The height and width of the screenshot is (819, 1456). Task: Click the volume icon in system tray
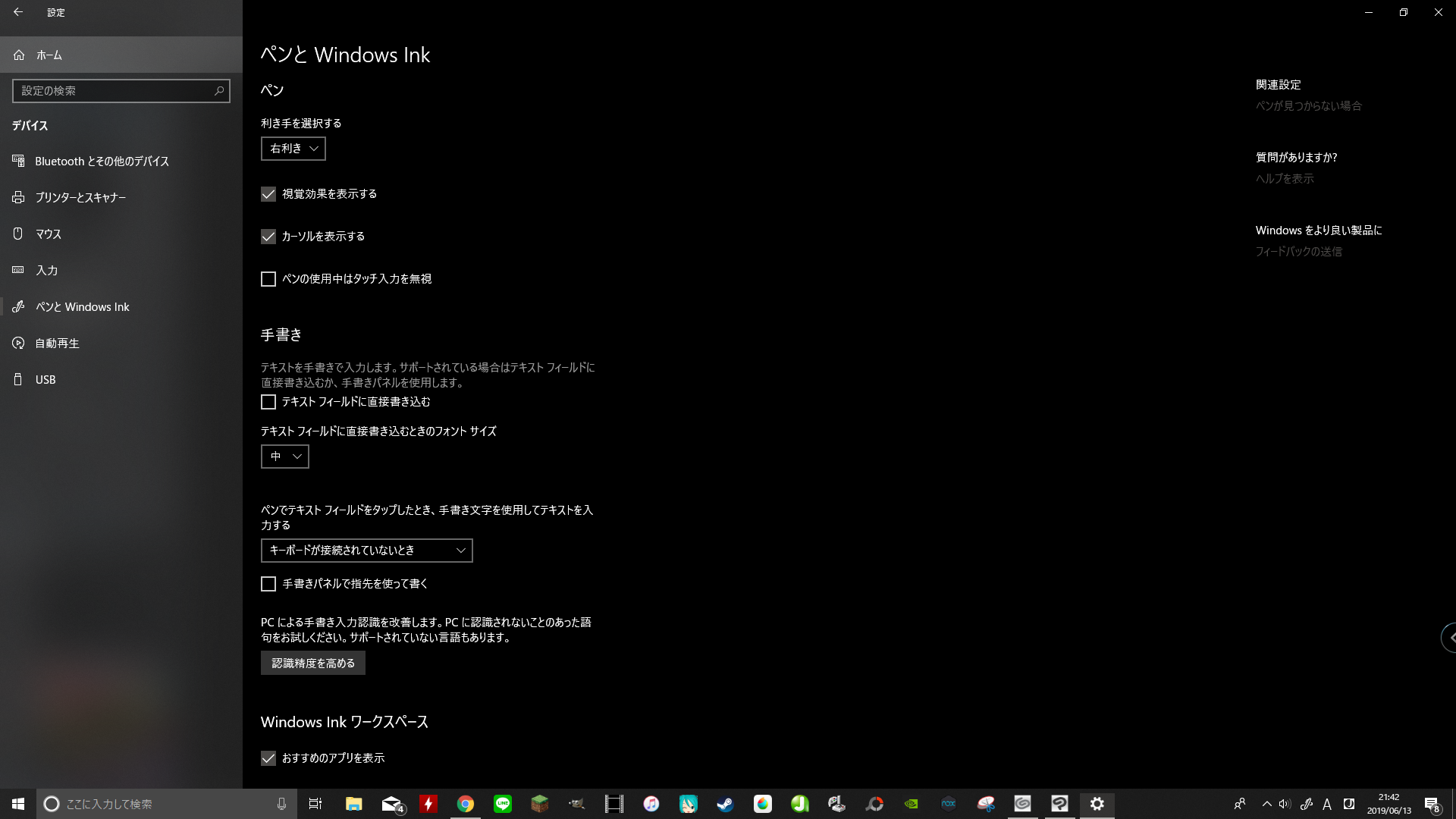(x=1284, y=804)
